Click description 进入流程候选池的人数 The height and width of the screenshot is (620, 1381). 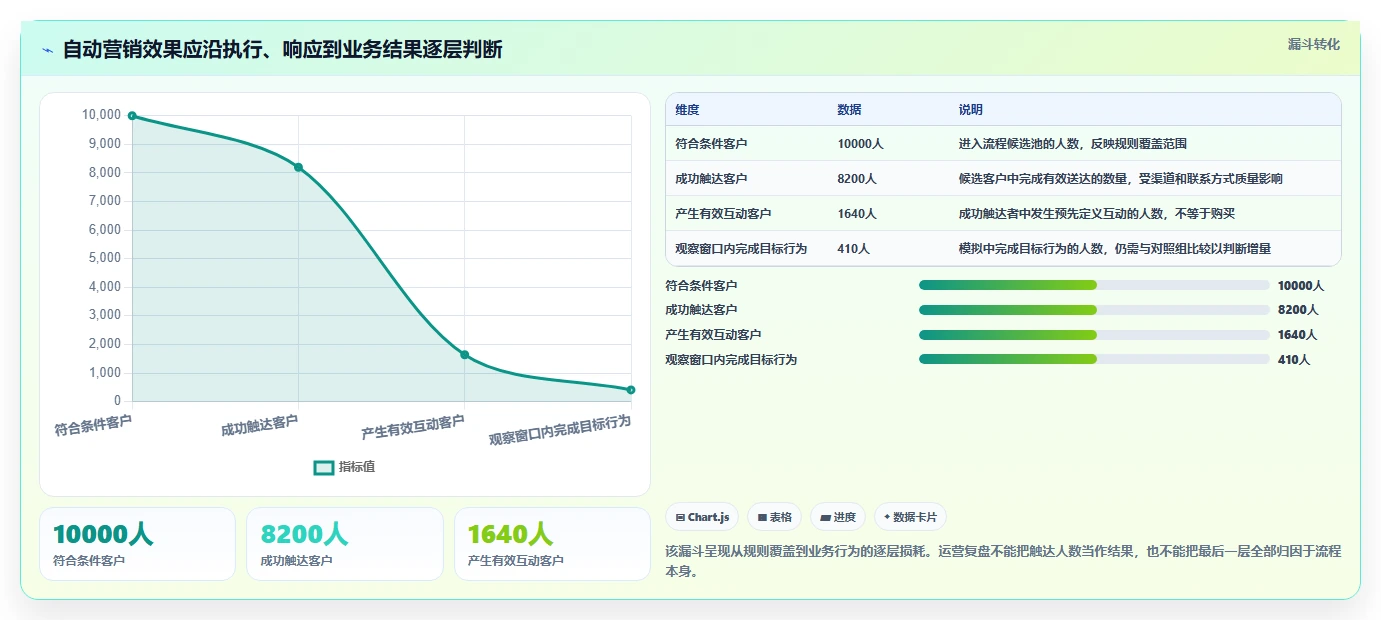tap(1072, 144)
